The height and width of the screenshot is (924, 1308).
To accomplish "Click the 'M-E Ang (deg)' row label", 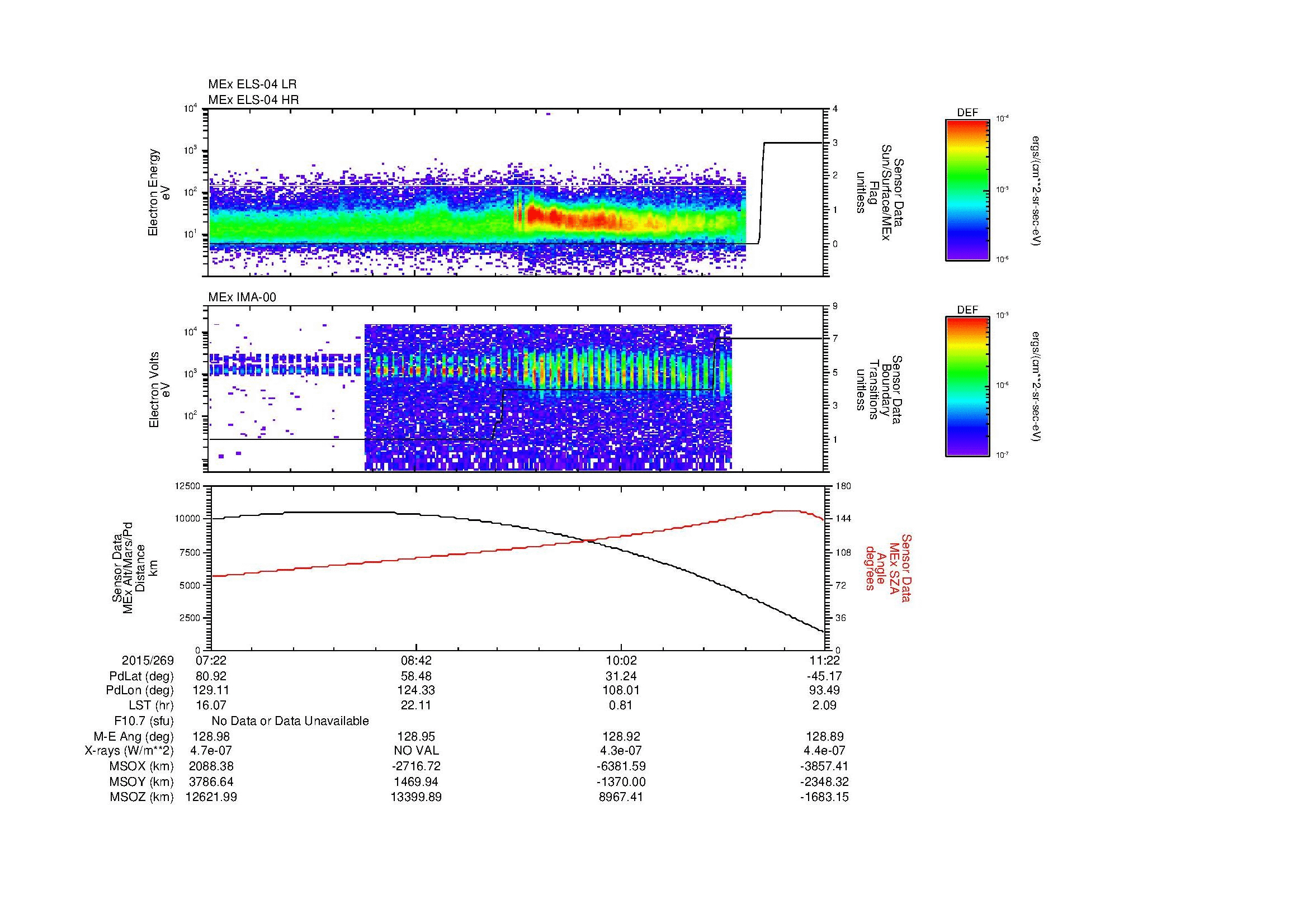I will (134, 737).
